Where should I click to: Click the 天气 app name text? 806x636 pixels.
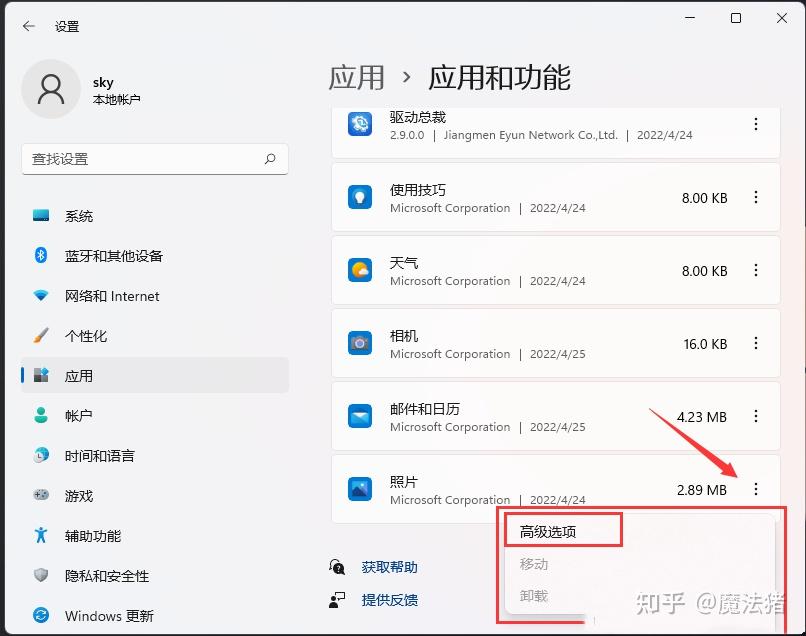click(404, 263)
